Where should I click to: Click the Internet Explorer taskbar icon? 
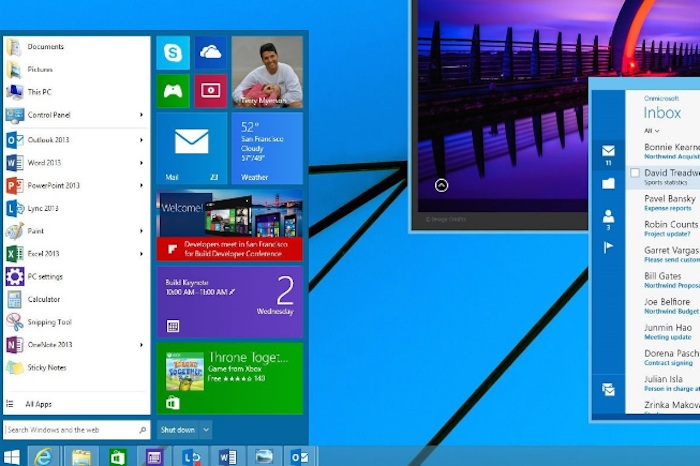click(x=43, y=457)
